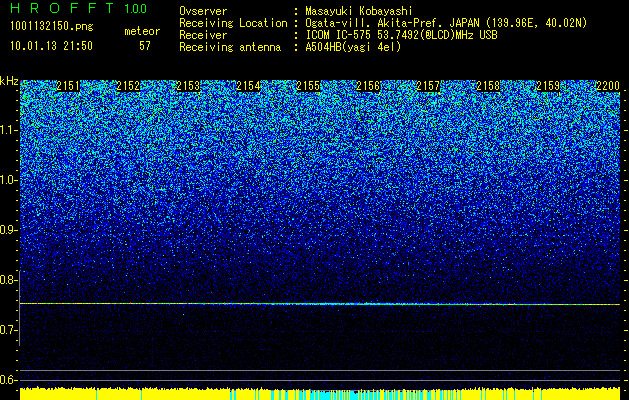Viewport: 629px width, 400px height.
Task: Click the 2151 time marker
Action: click(x=68, y=86)
